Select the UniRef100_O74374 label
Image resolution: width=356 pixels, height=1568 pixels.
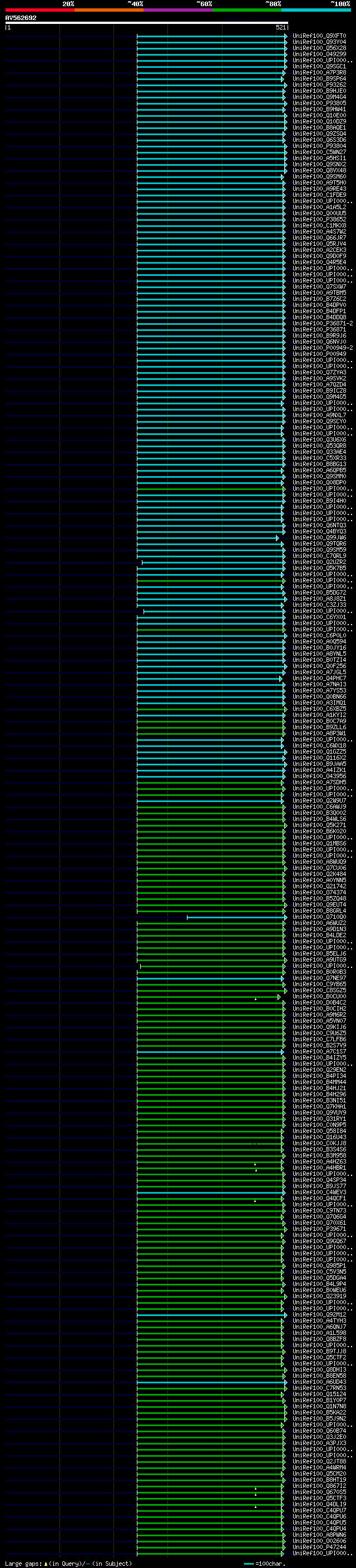[x=319, y=892]
